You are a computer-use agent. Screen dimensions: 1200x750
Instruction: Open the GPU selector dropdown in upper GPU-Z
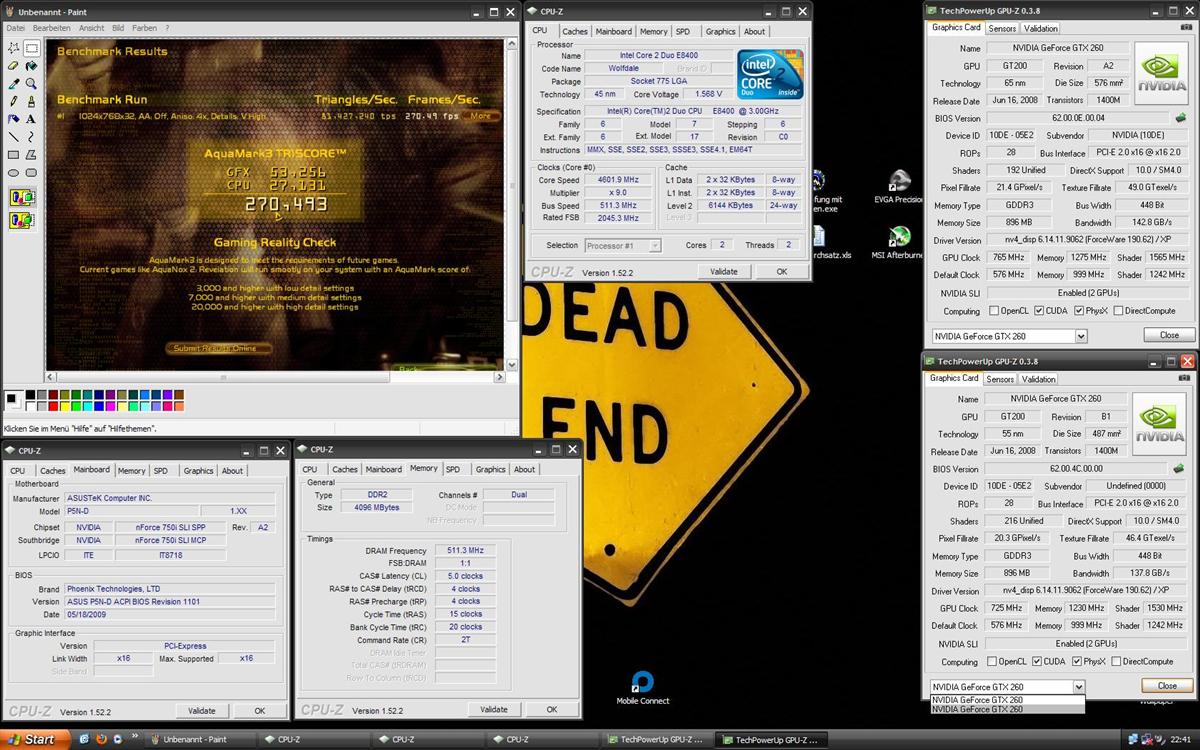pyautogui.click(x=1080, y=336)
